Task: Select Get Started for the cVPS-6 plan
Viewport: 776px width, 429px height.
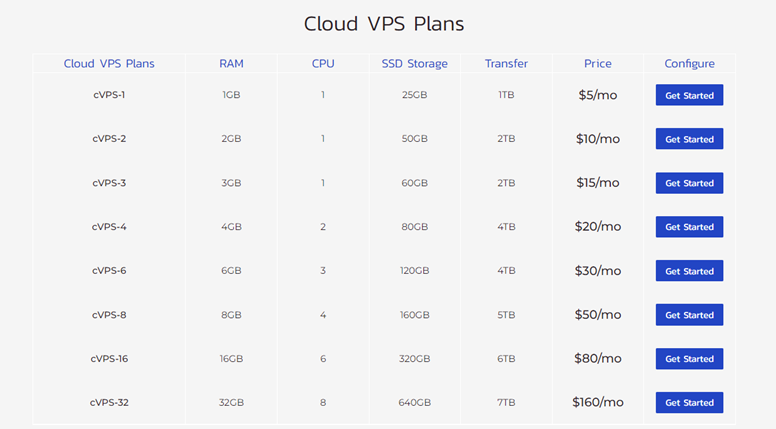Action: (689, 271)
